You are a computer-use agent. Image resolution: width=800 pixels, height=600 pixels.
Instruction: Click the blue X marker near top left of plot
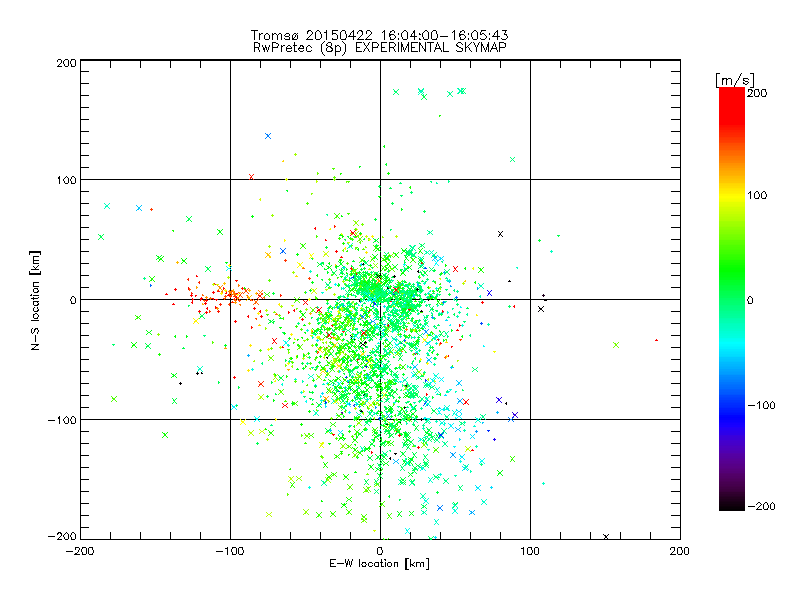[x=268, y=136]
